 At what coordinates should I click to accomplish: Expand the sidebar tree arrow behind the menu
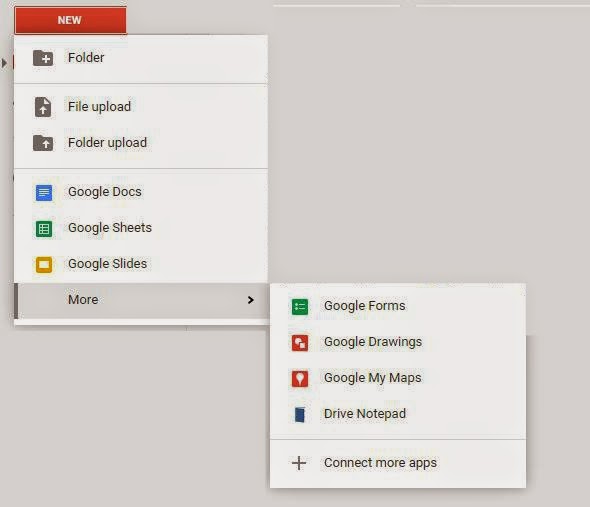(4, 63)
